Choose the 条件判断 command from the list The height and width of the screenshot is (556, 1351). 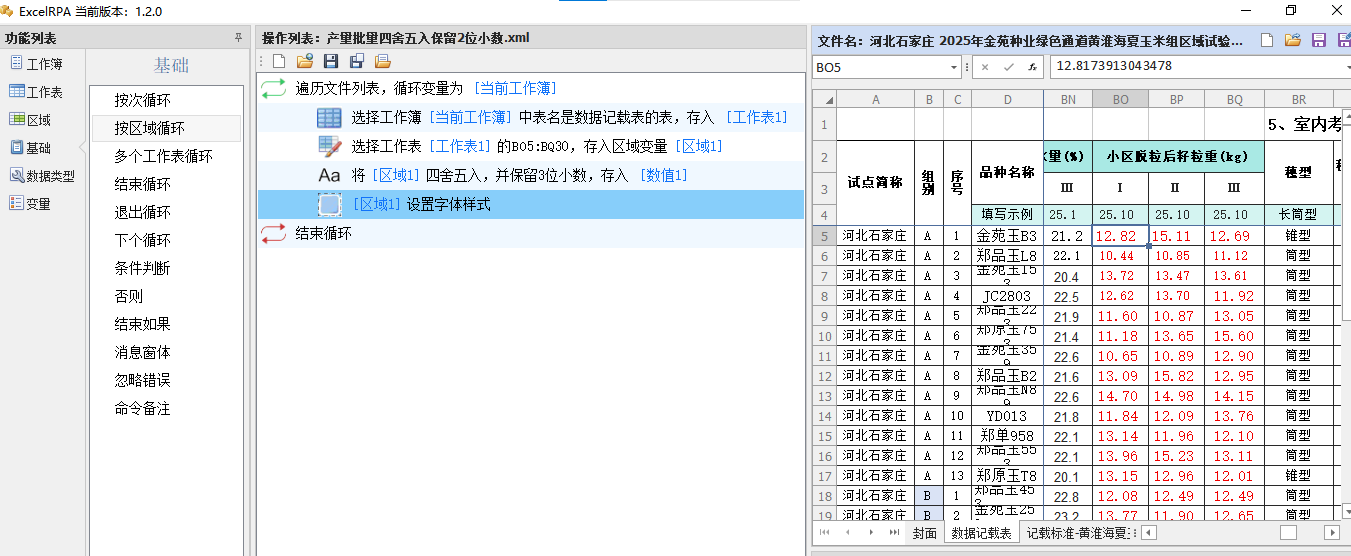(142, 268)
